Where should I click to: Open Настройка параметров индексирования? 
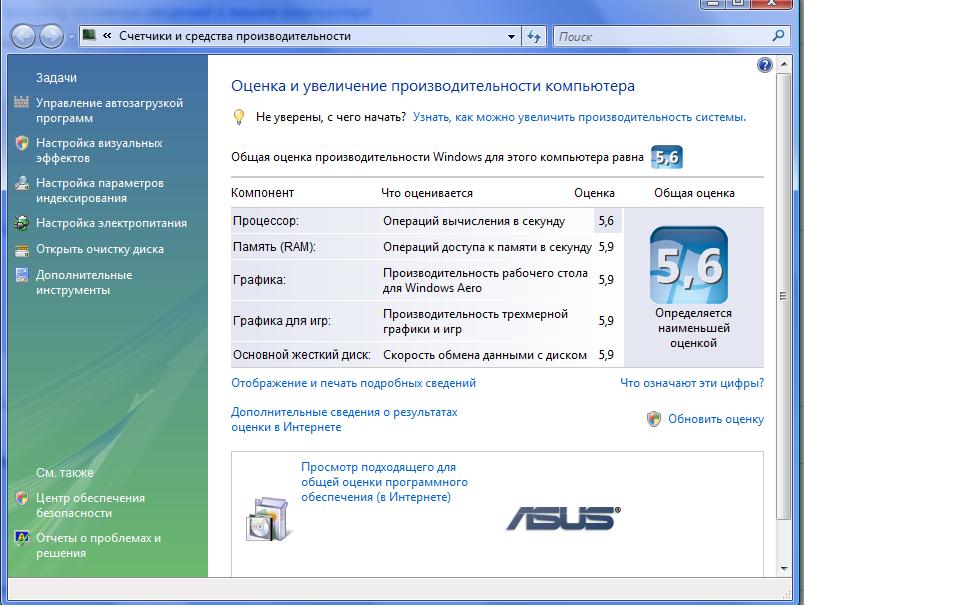tap(100, 190)
